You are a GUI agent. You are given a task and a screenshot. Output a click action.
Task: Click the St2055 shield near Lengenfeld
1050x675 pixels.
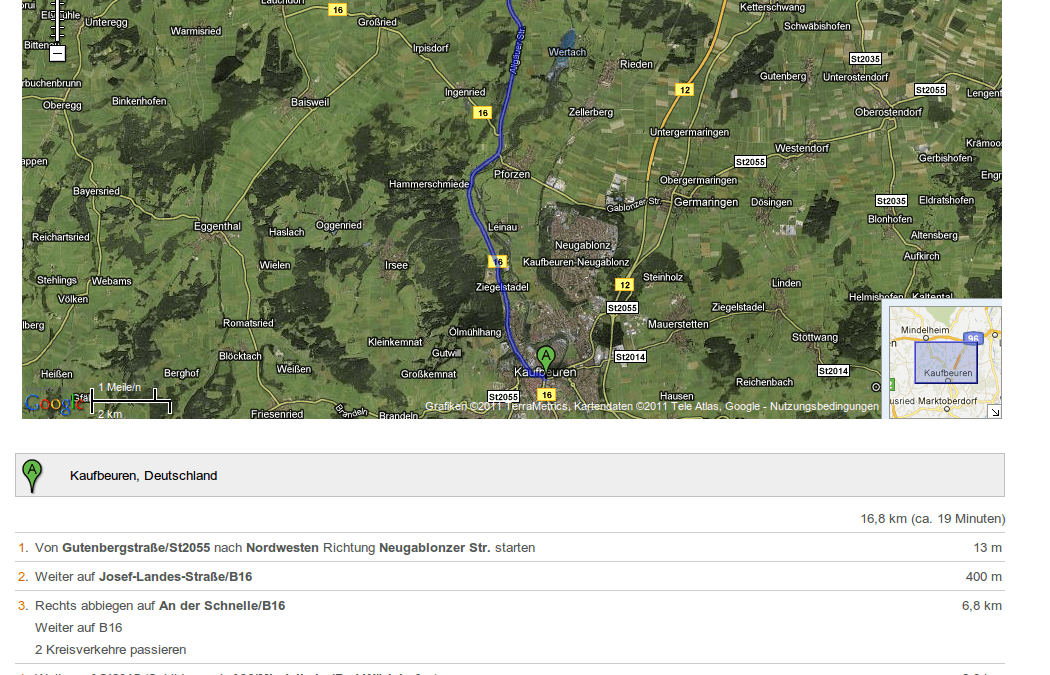[930, 90]
